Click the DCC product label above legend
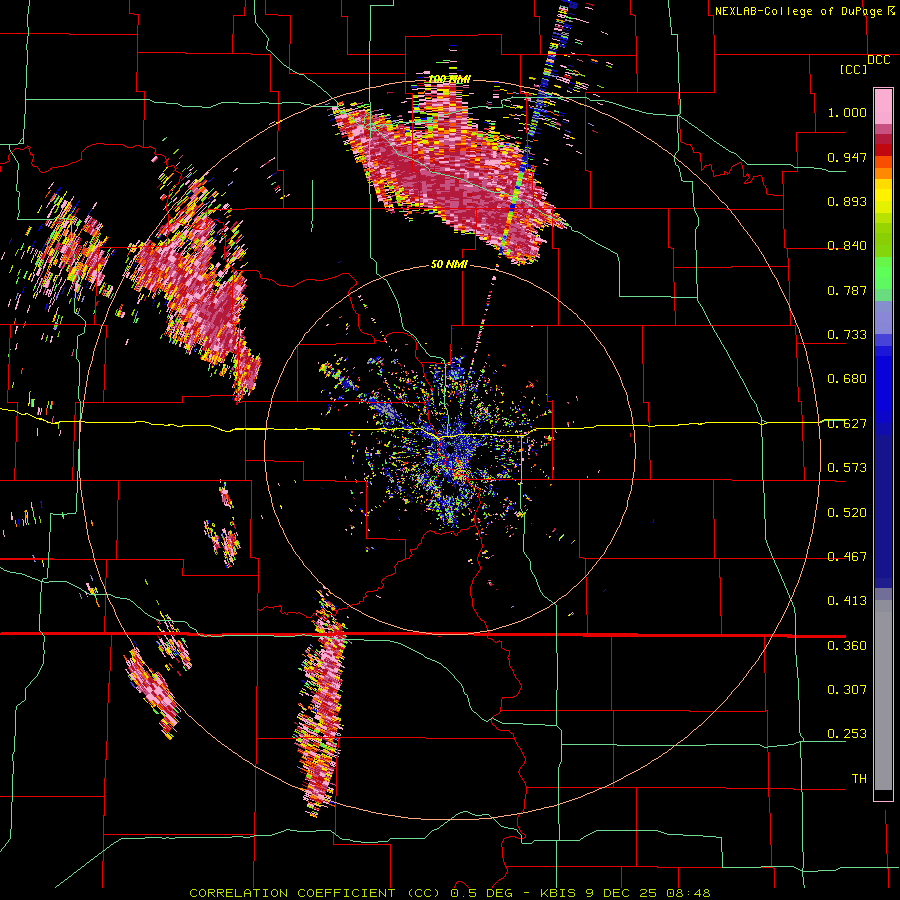Screen dimensions: 900x900 click(878, 60)
